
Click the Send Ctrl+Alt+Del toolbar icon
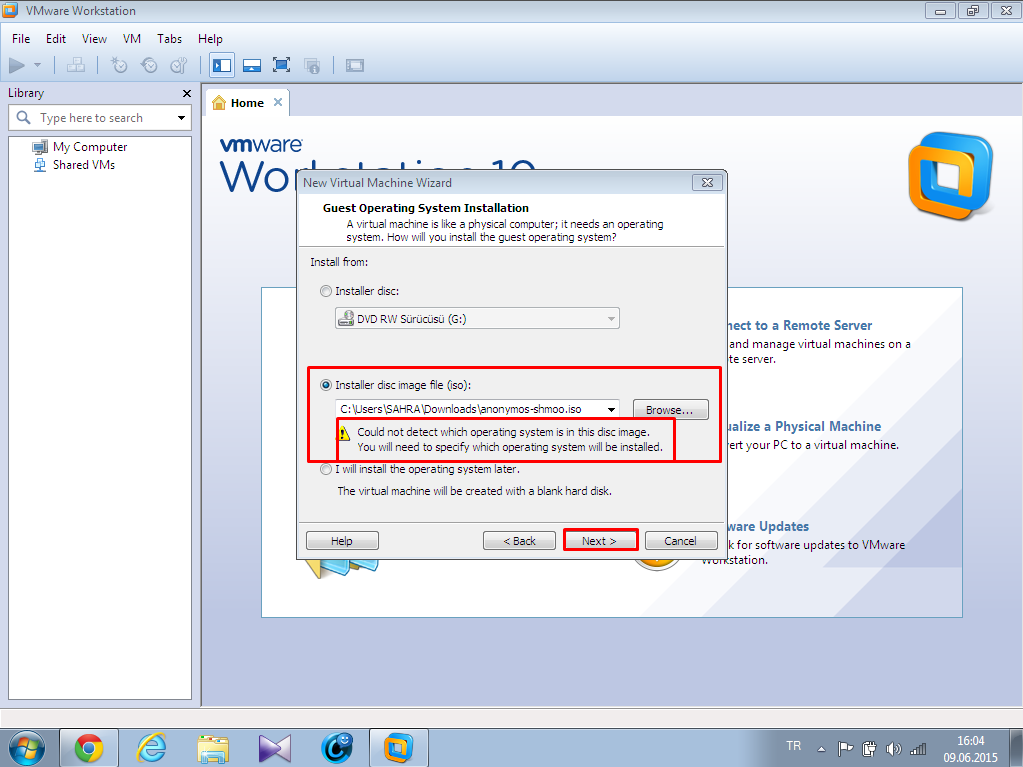[76, 65]
